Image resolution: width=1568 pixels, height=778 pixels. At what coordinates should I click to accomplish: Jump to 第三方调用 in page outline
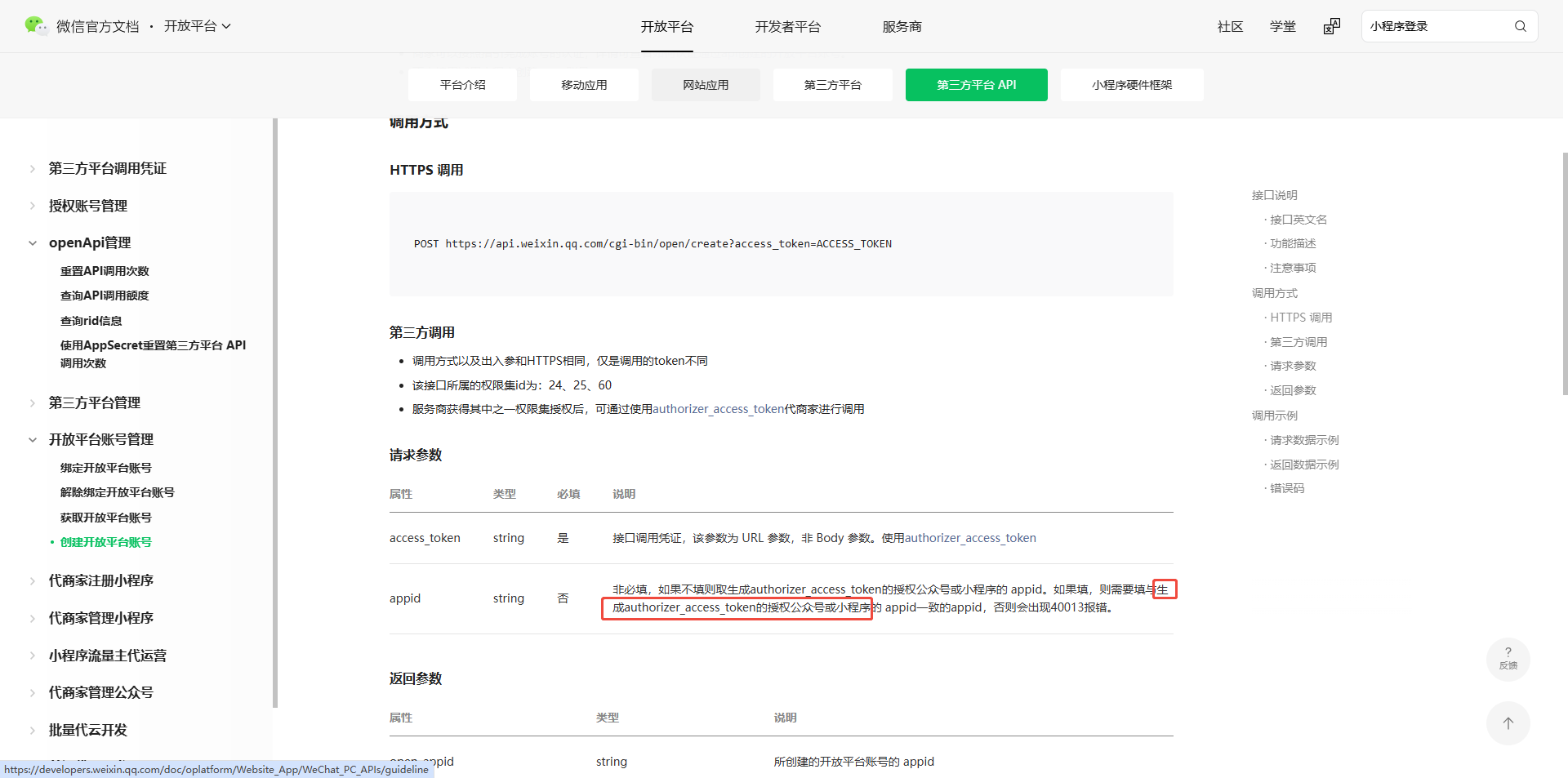point(1298,342)
